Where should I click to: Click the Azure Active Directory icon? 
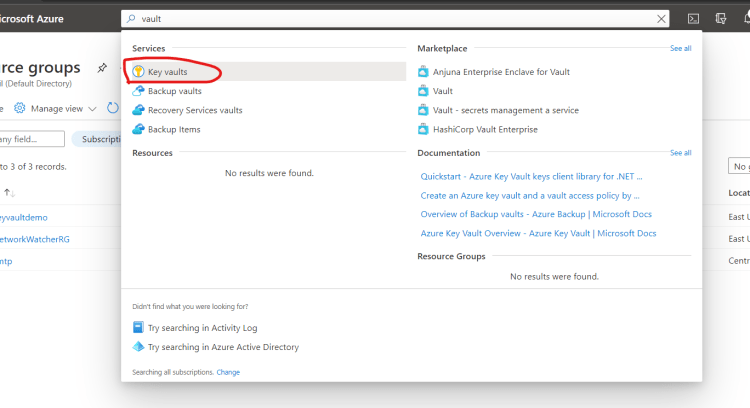(x=138, y=346)
